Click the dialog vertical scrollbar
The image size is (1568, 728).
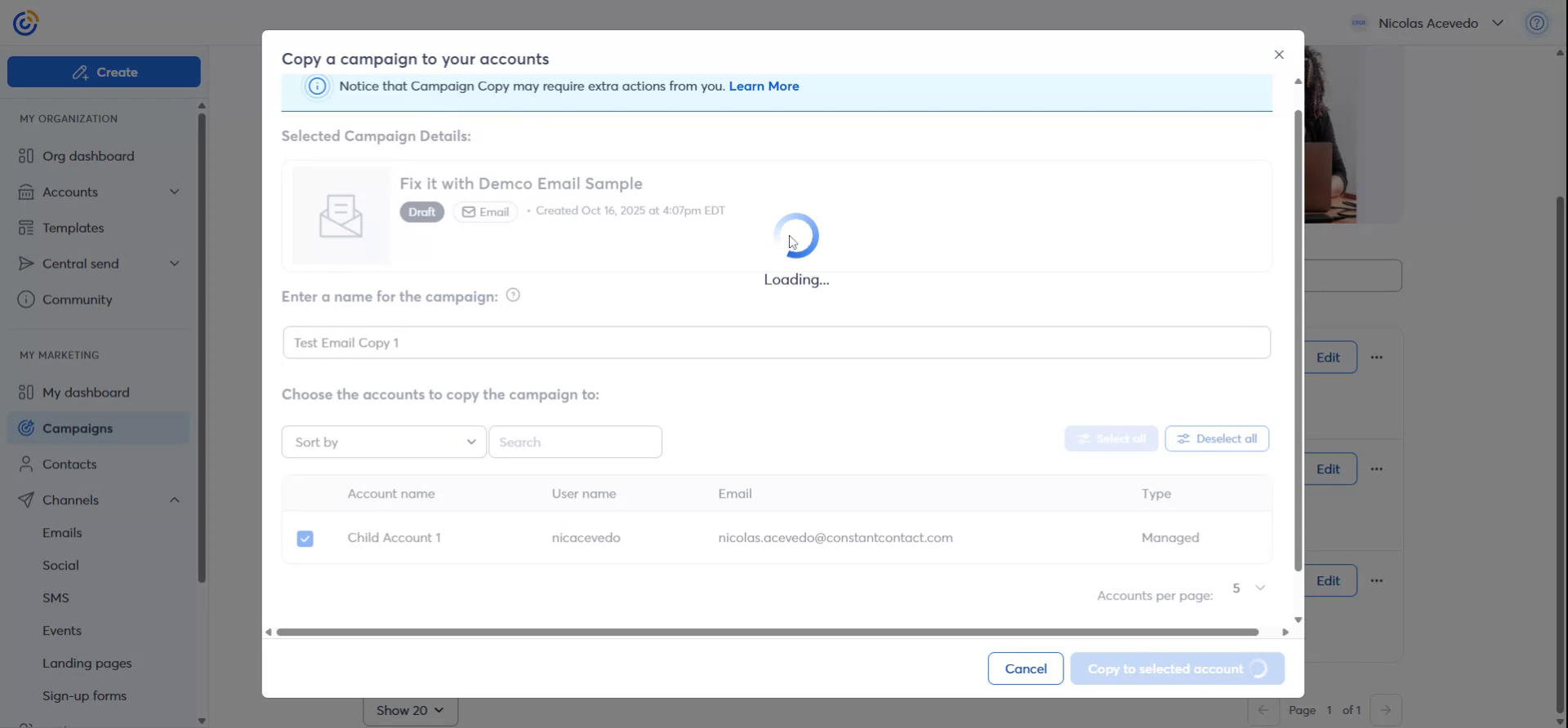tap(1298, 340)
